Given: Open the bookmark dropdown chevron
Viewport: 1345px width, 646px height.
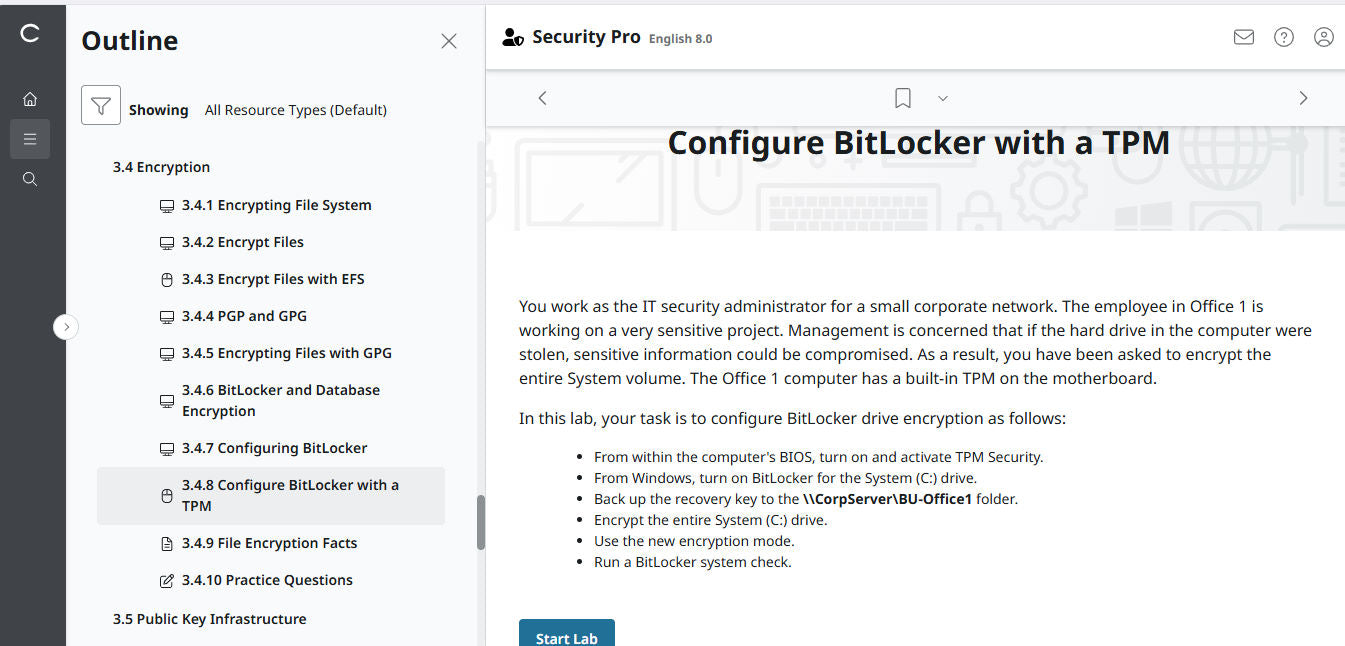Looking at the screenshot, I should pos(941,98).
